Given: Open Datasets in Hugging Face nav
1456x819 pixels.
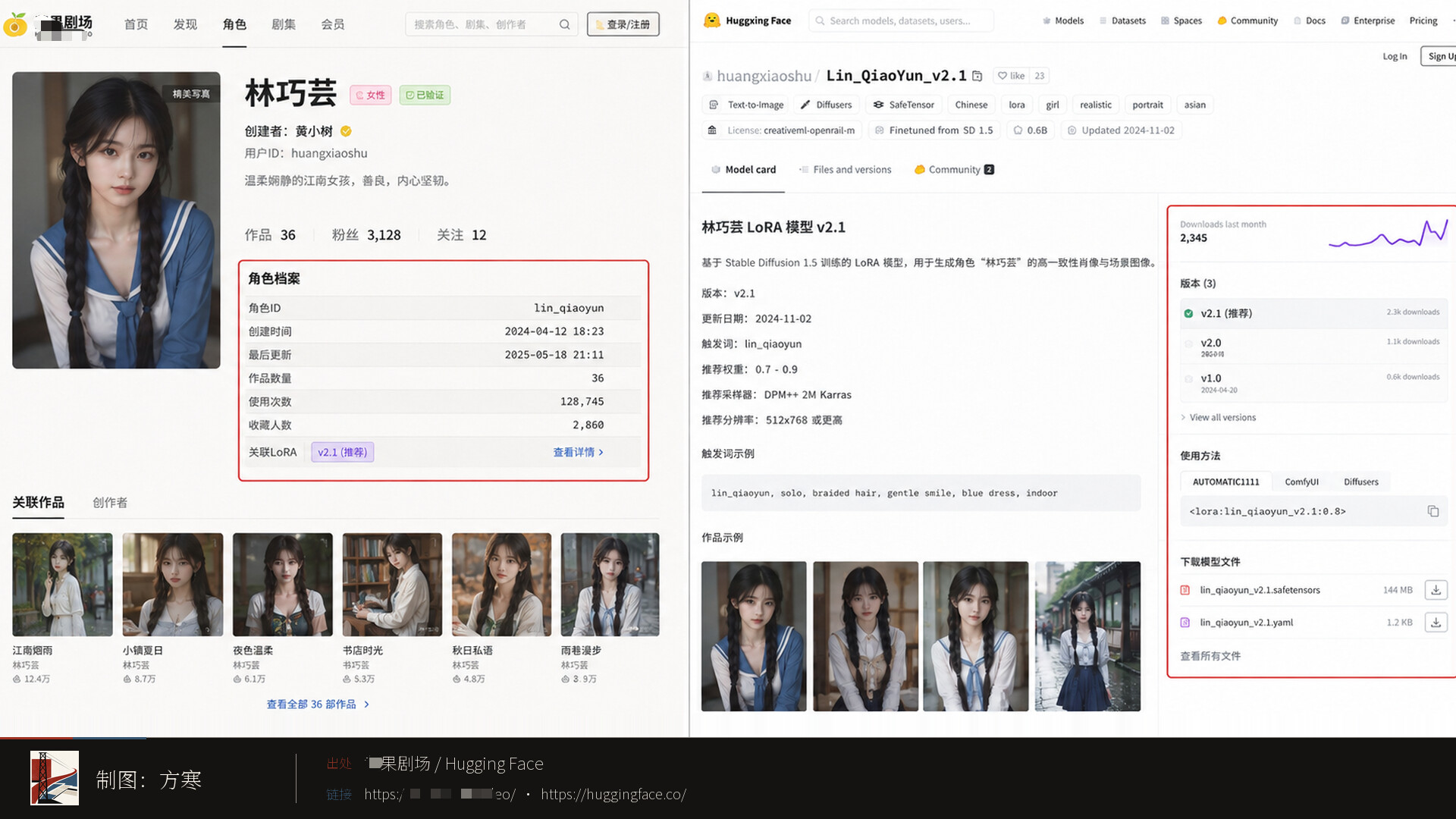Looking at the screenshot, I should click(1122, 20).
